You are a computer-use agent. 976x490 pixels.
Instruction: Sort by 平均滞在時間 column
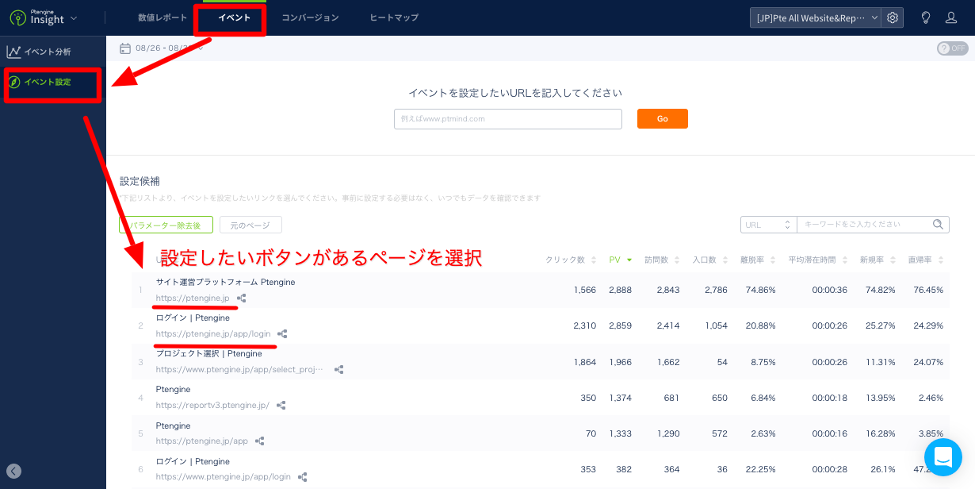[x=816, y=260]
